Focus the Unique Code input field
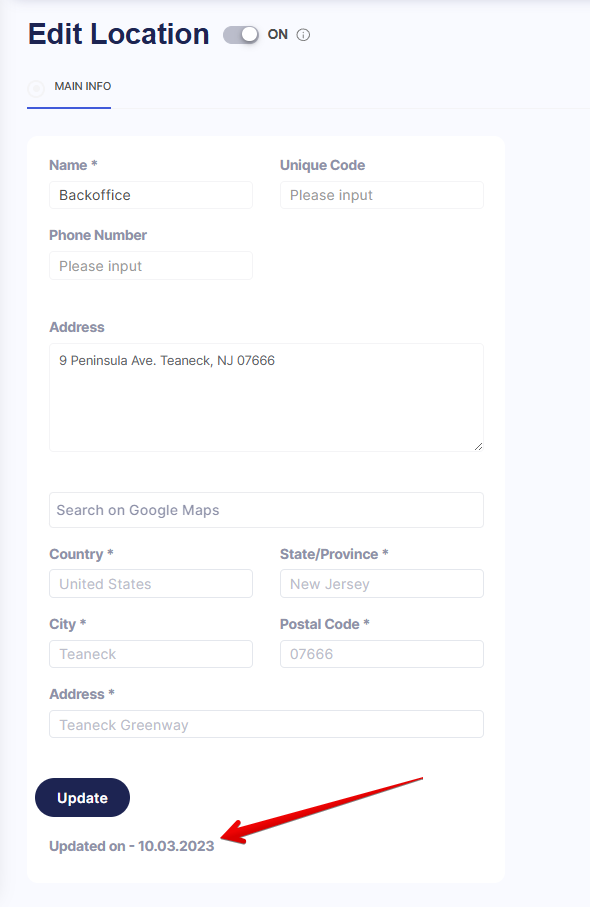Image resolution: width=590 pixels, height=907 pixels. (x=382, y=195)
